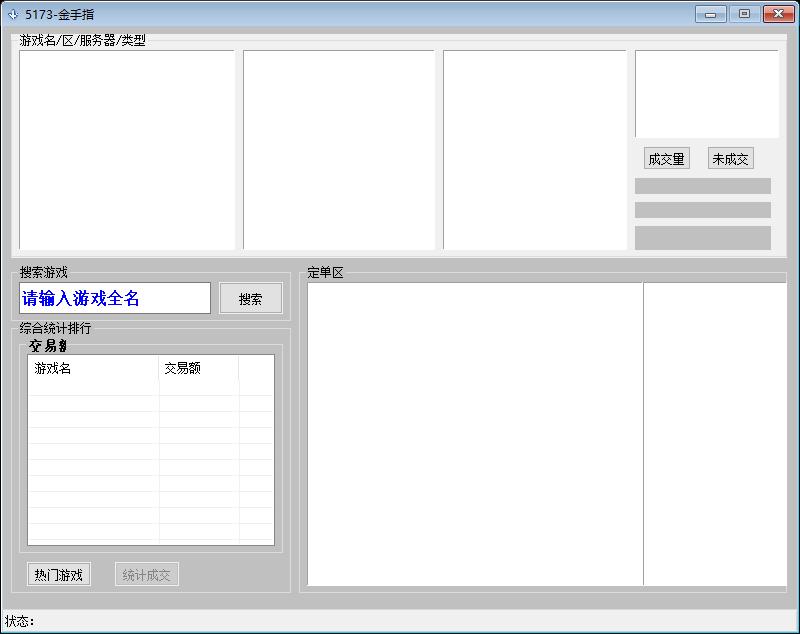Select the 游戏名 column header in the table

tap(93, 368)
